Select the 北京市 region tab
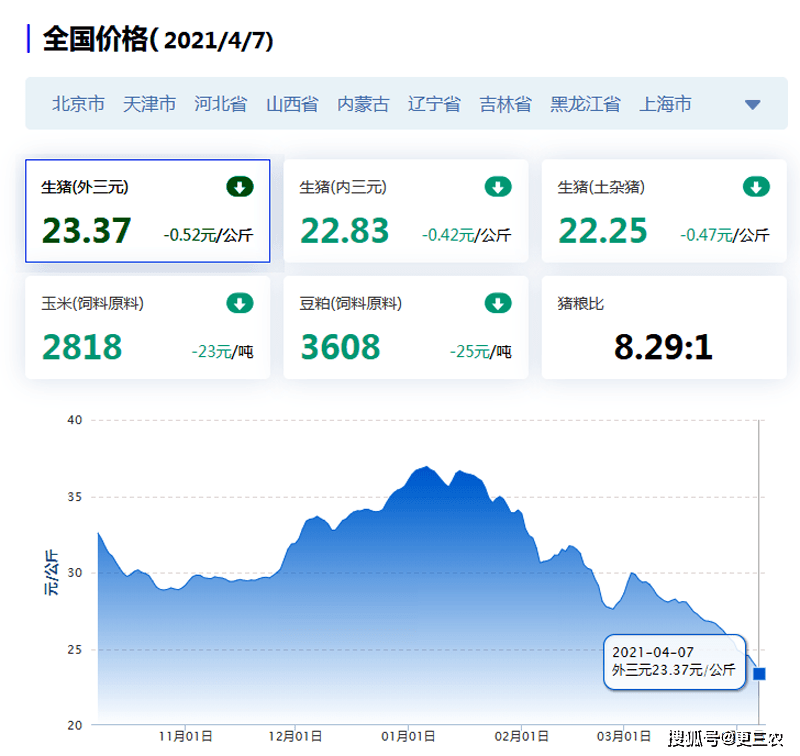 pyautogui.click(x=78, y=104)
